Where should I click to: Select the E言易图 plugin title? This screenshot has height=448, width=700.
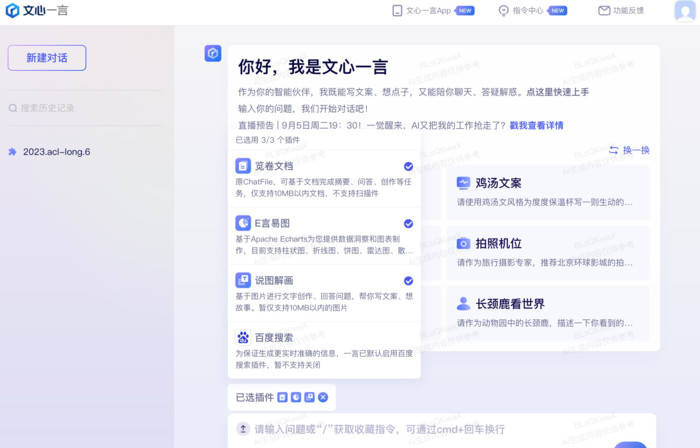click(272, 223)
